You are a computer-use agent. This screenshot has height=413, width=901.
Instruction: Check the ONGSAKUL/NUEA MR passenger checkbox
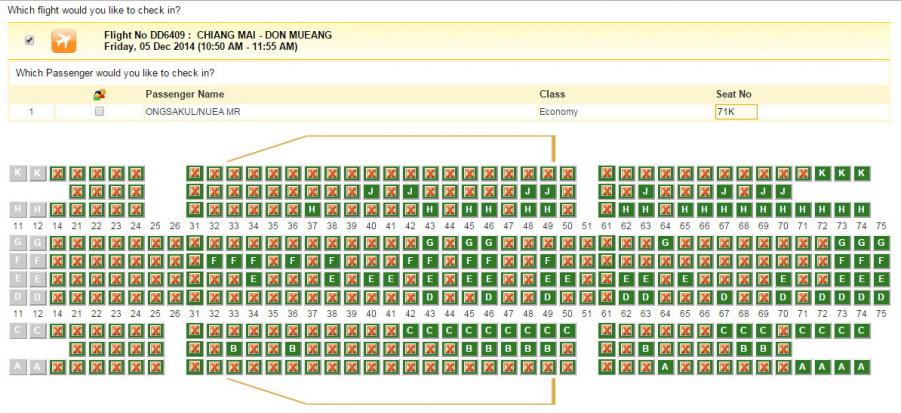pyautogui.click(x=99, y=112)
